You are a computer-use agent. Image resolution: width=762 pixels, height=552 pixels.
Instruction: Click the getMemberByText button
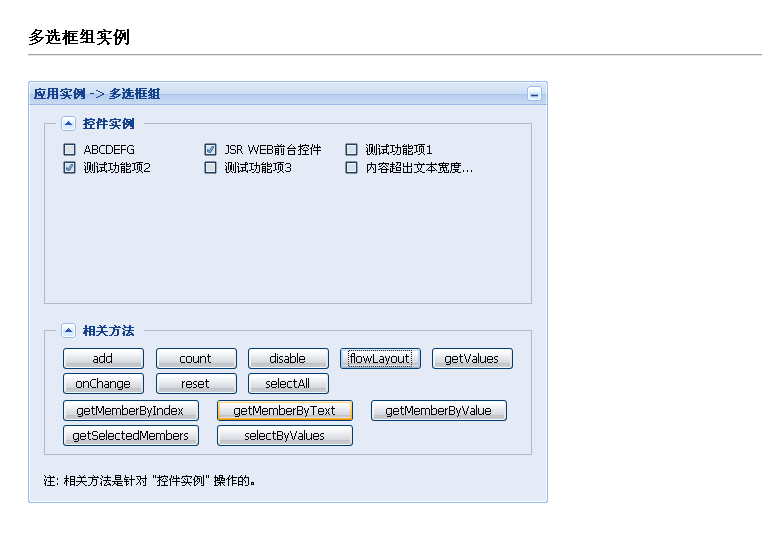click(285, 411)
